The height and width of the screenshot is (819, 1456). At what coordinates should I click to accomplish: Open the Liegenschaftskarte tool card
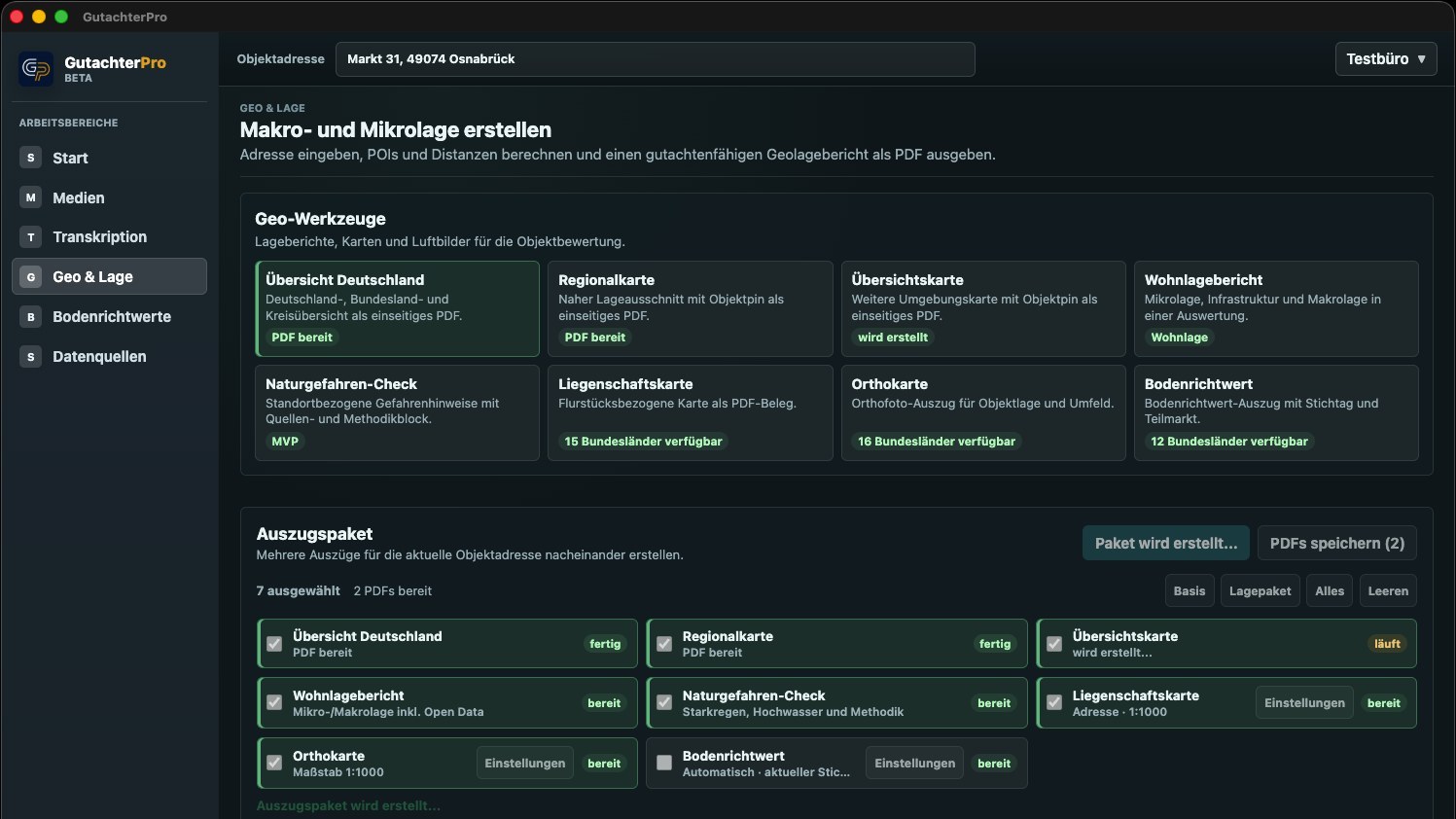point(691,412)
